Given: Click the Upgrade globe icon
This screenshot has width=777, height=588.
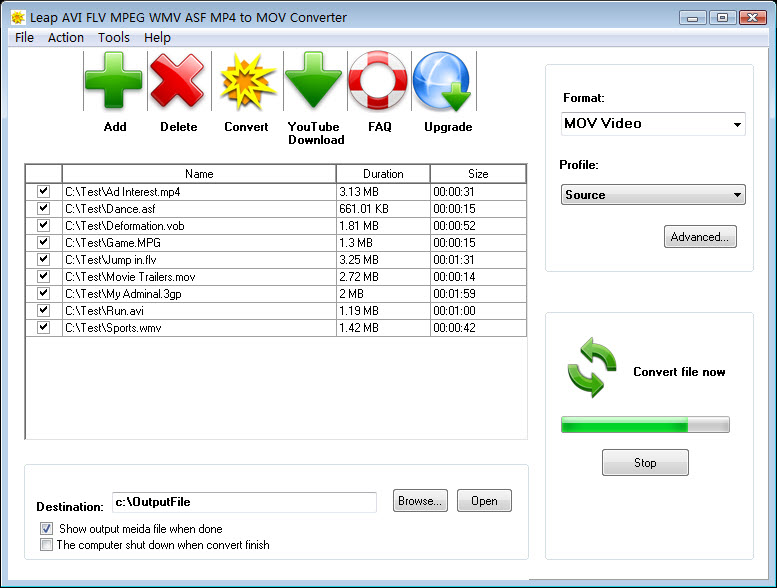Looking at the screenshot, I should 442,81.
